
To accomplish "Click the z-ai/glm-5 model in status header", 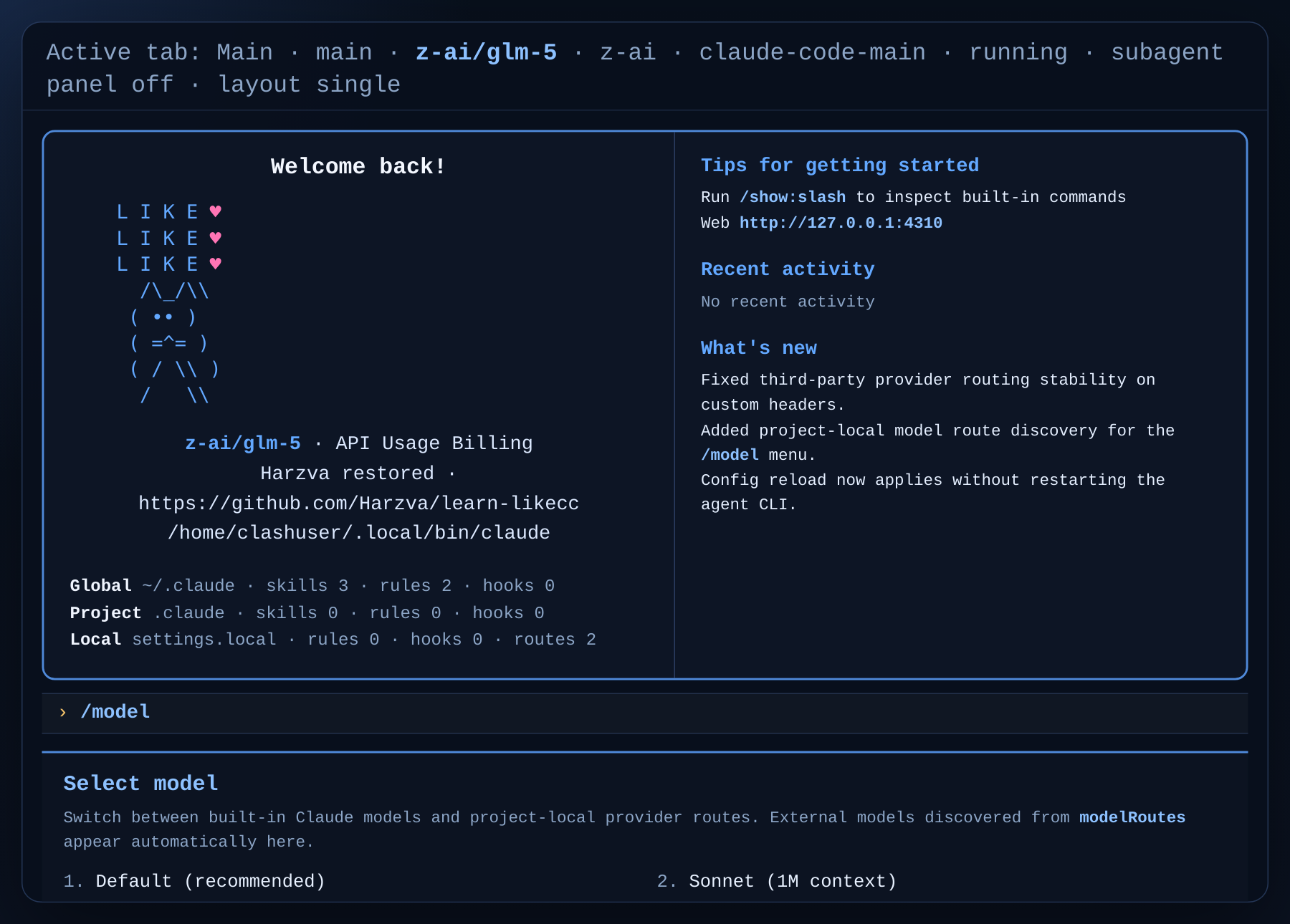I will [x=486, y=52].
